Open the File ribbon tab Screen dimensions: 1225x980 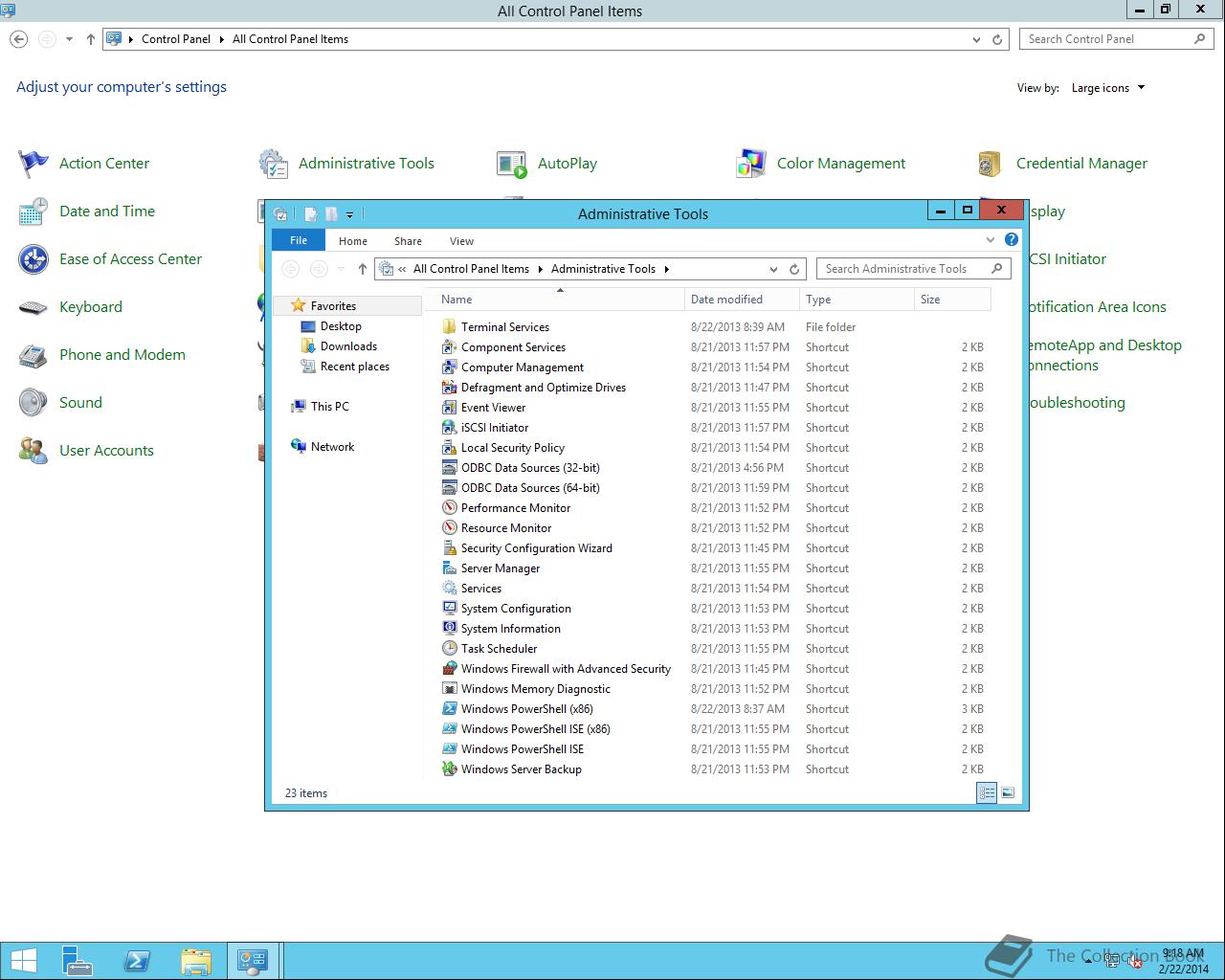point(299,240)
